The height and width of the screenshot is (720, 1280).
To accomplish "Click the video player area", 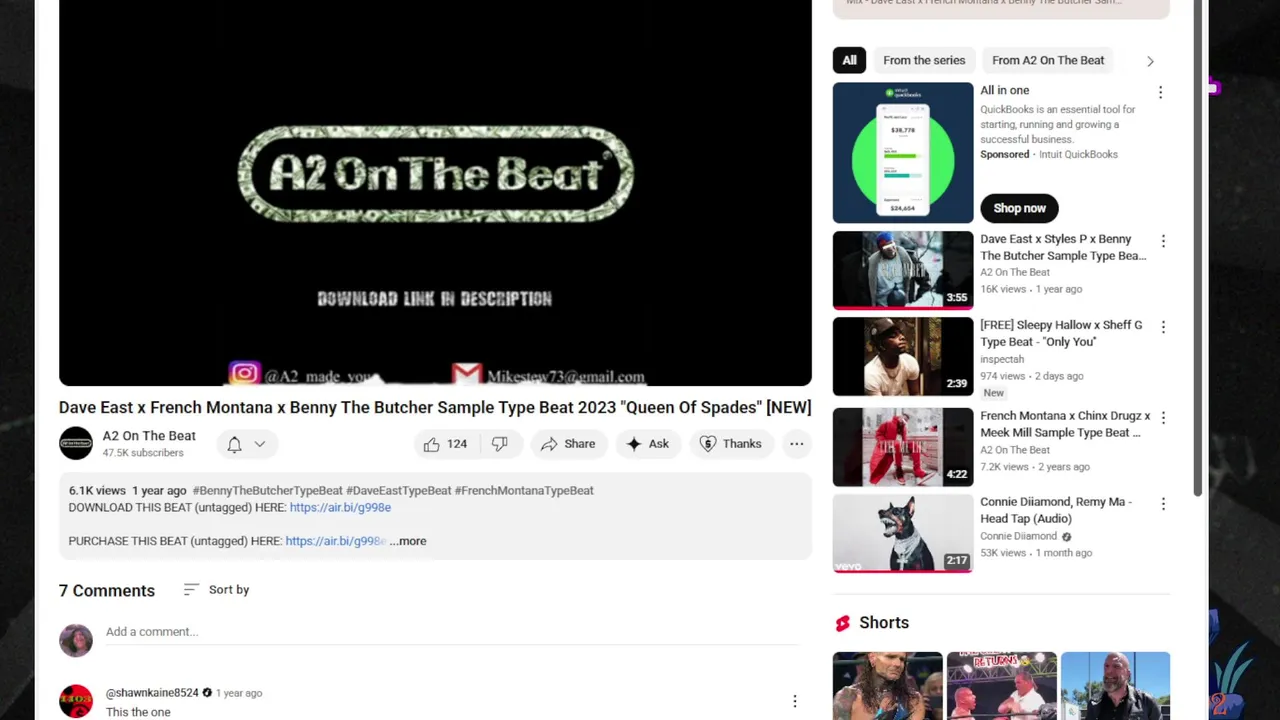I will click(x=435, y=192).
